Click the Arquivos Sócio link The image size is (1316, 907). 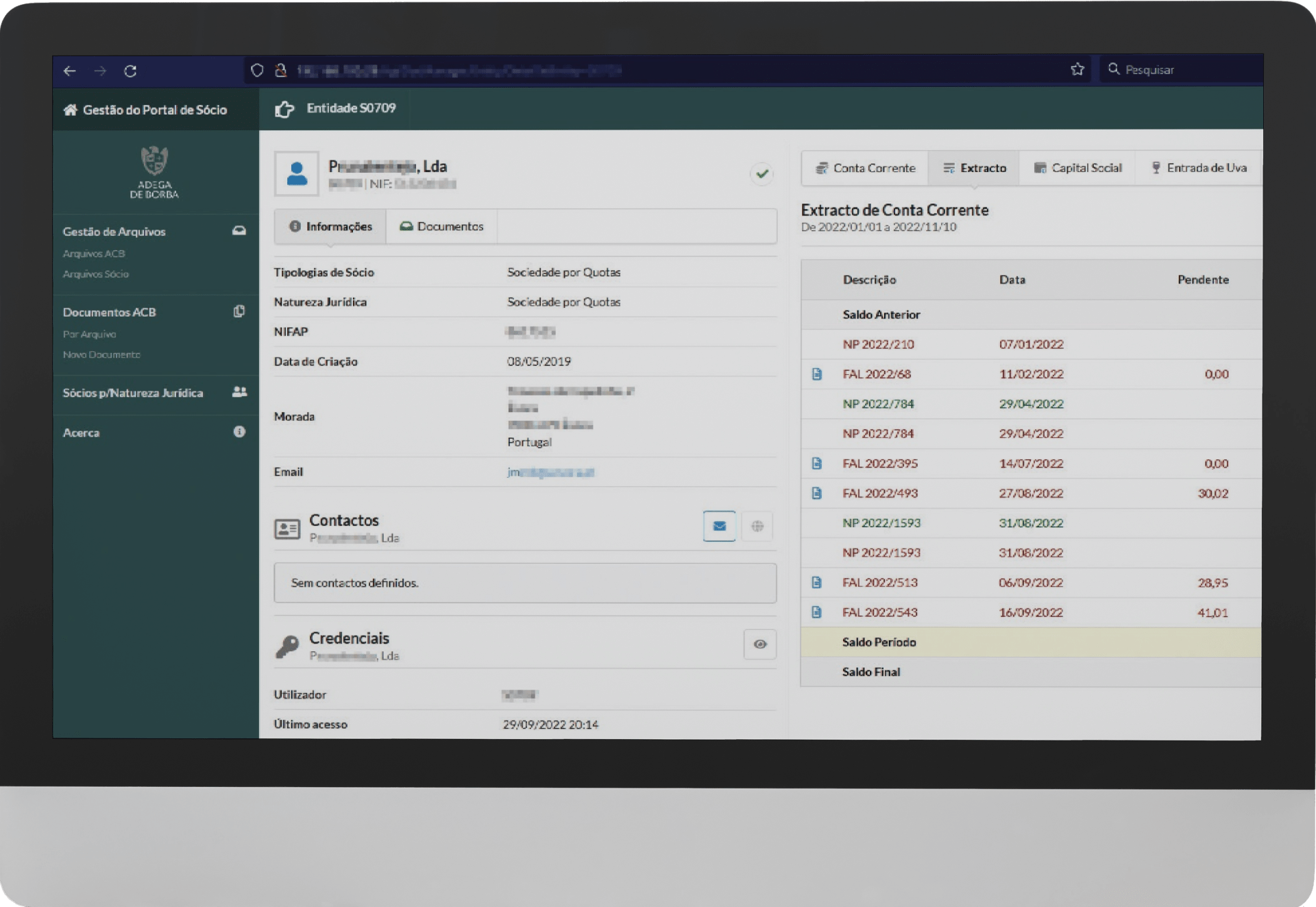pyautogui.click(x=96, y=274)
